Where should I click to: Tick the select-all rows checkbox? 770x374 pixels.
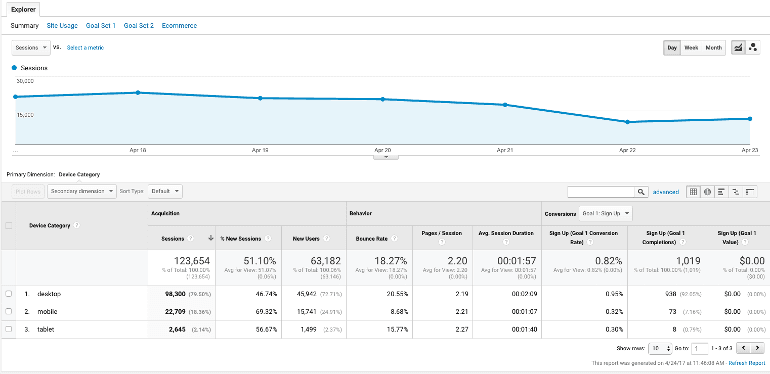coord(8,225)
